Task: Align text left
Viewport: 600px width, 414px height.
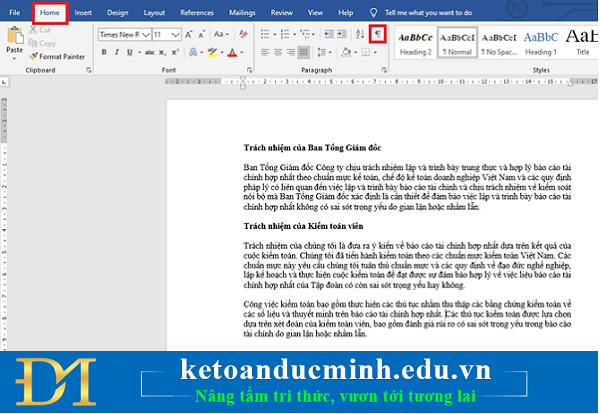Action: 265,52
